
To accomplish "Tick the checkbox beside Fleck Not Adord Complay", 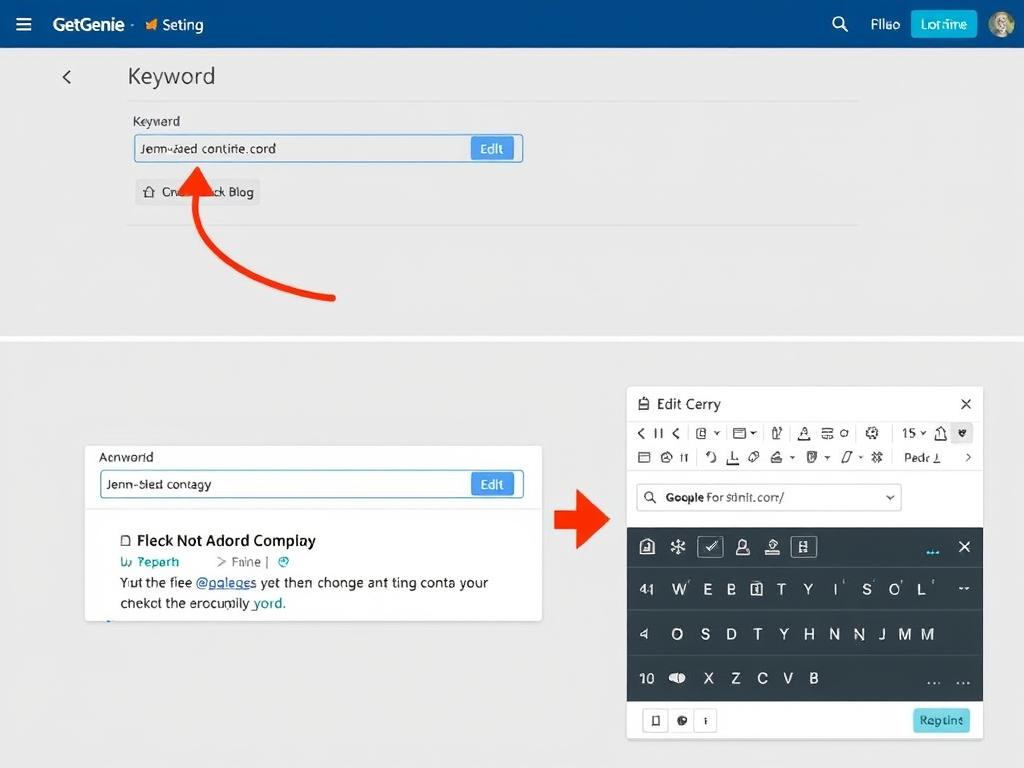I will coord(126,541).
